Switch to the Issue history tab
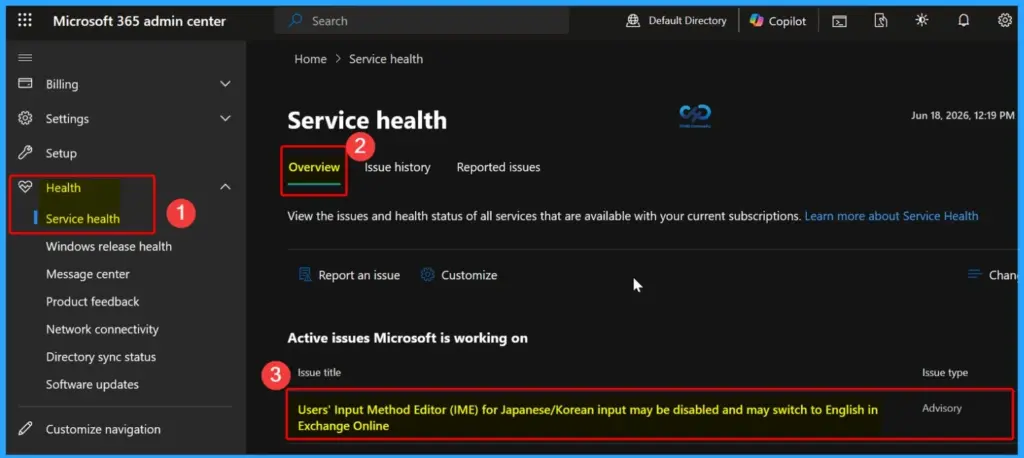 click(x=397, y=167)
